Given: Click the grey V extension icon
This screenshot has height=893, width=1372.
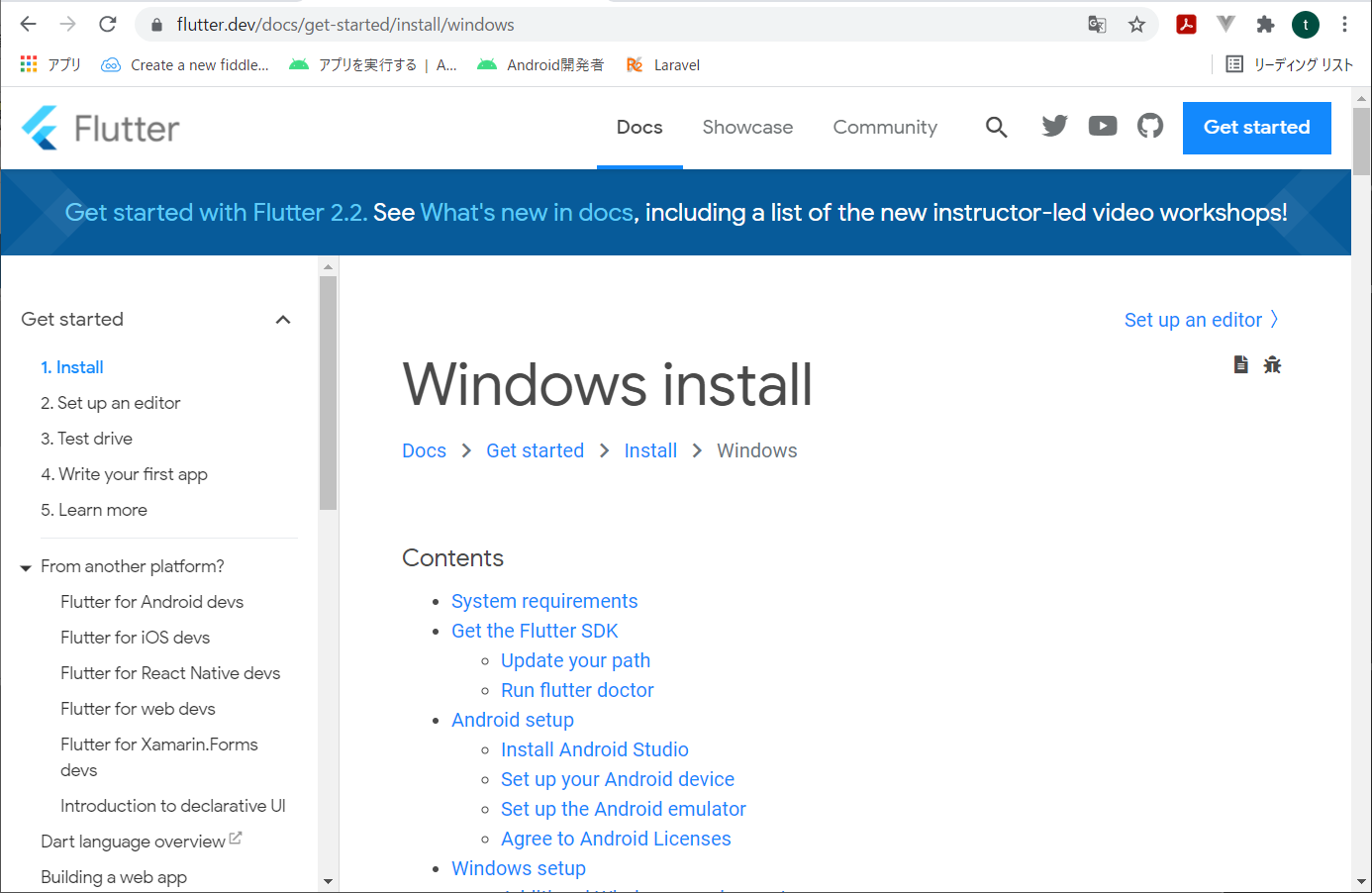Looking at the screenshot, I should click(1225, 25).
